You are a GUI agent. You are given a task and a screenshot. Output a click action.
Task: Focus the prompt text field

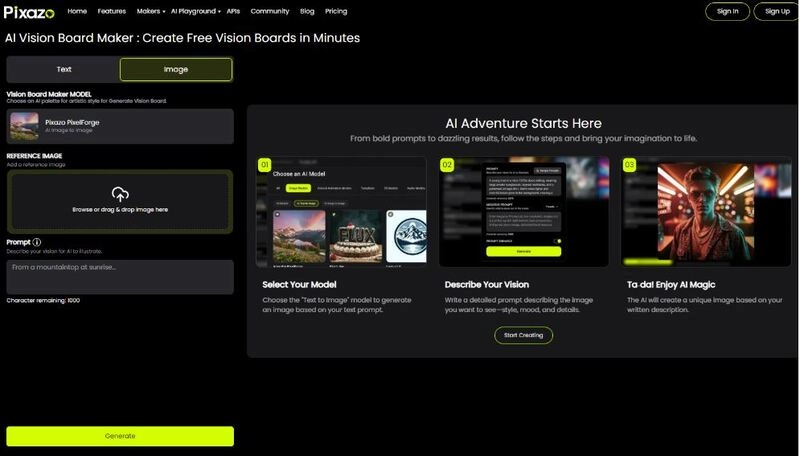120,277
